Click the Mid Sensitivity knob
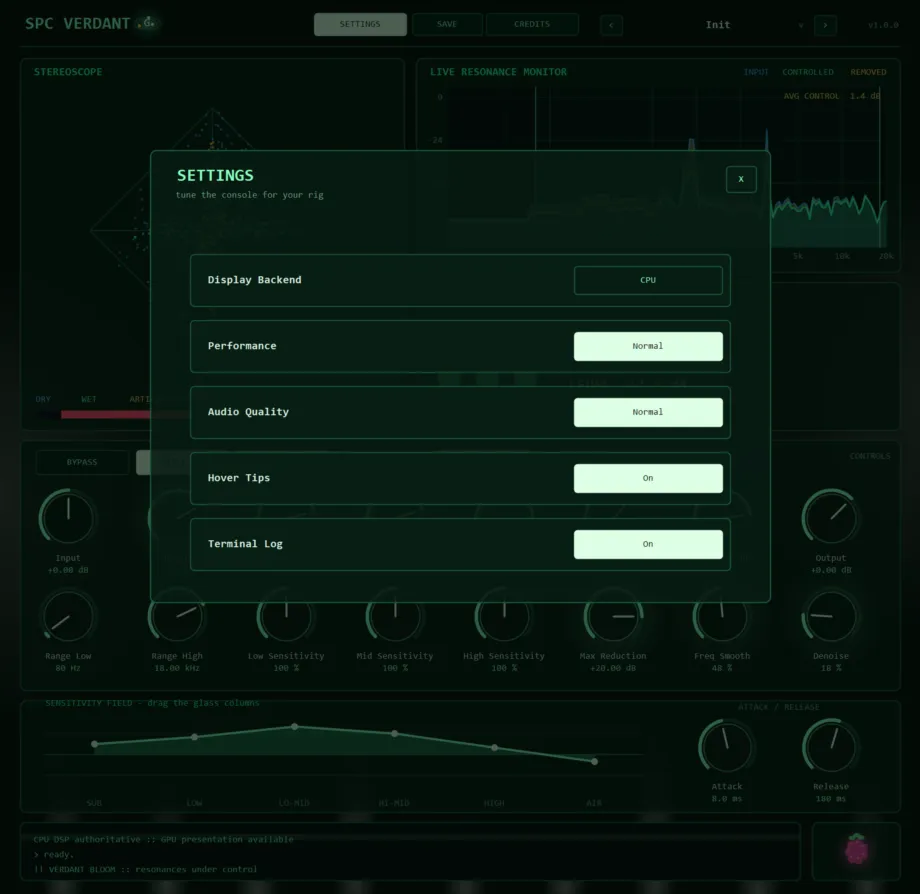 pos(395,616)
